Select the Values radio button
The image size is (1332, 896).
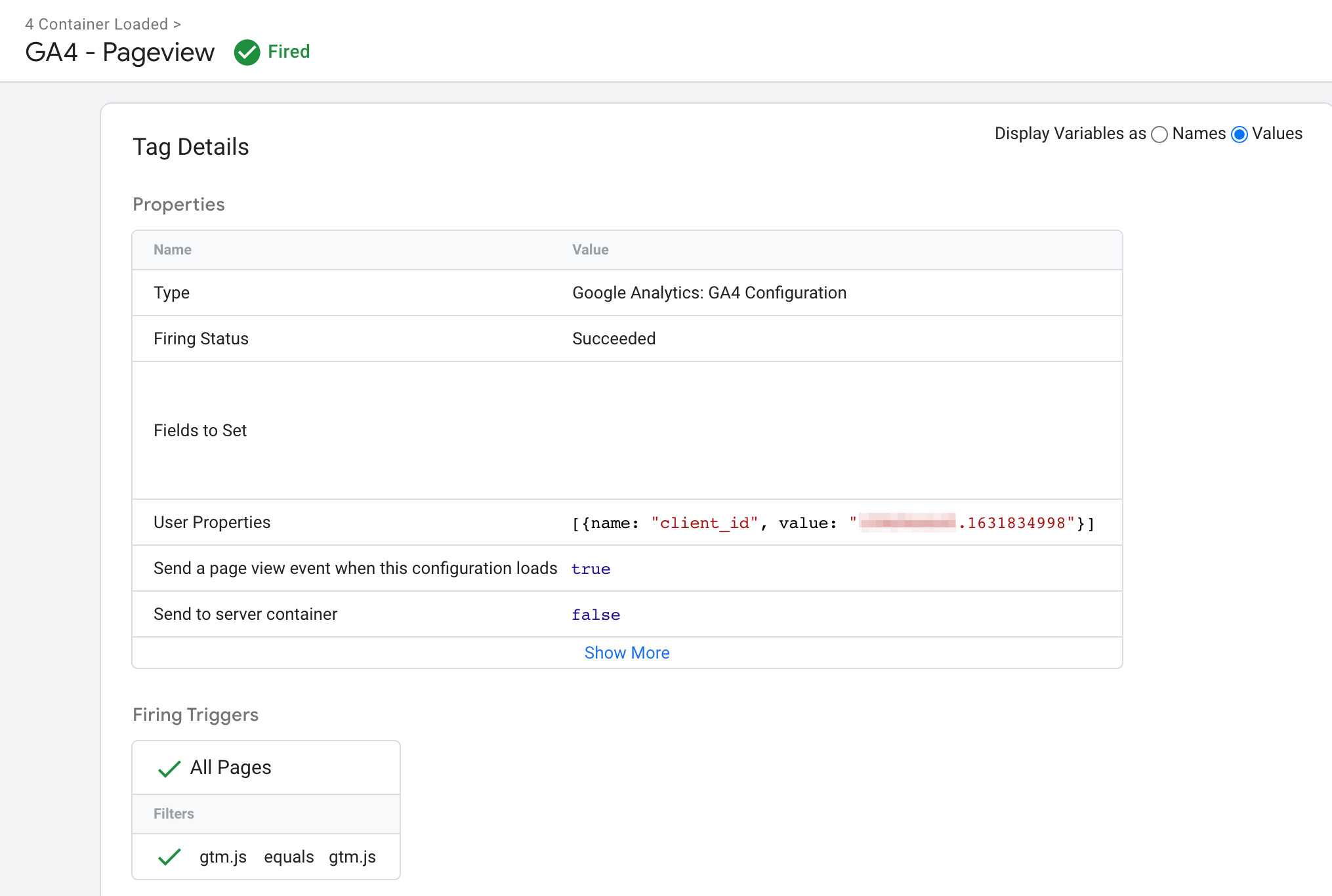coord(1239,134)
